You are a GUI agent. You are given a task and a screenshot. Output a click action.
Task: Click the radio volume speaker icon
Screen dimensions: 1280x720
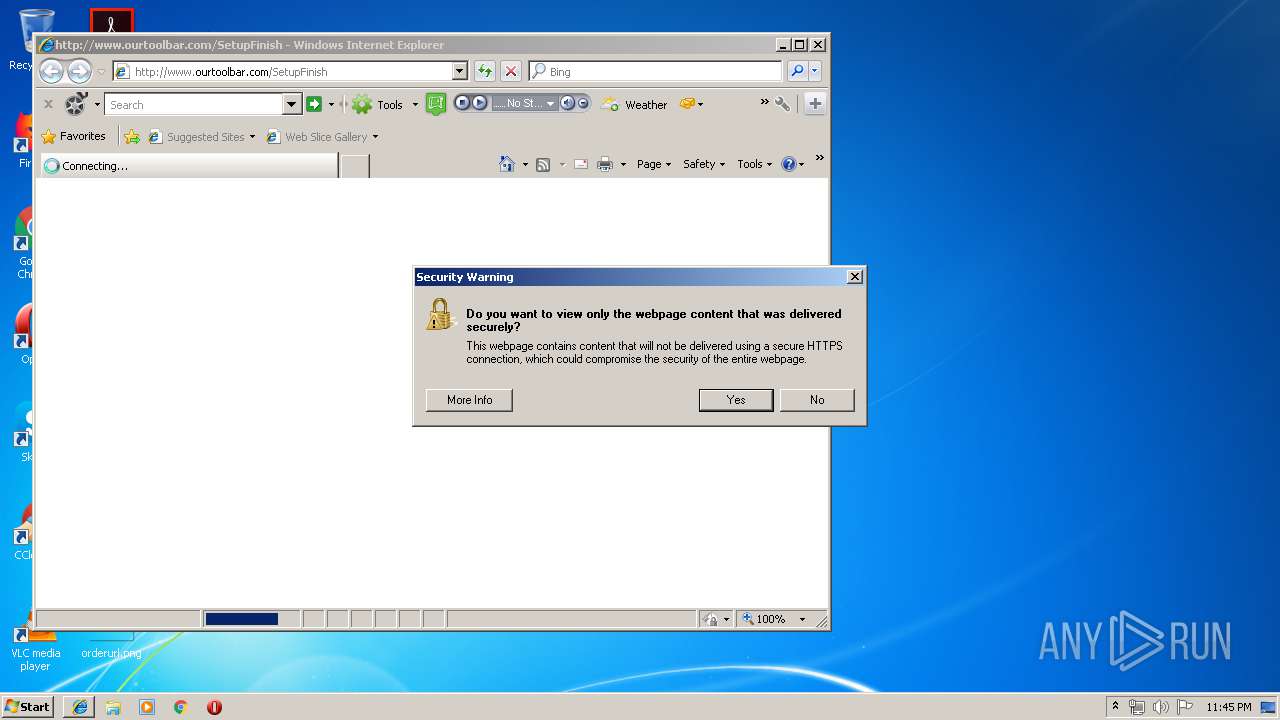pos(567,103)
